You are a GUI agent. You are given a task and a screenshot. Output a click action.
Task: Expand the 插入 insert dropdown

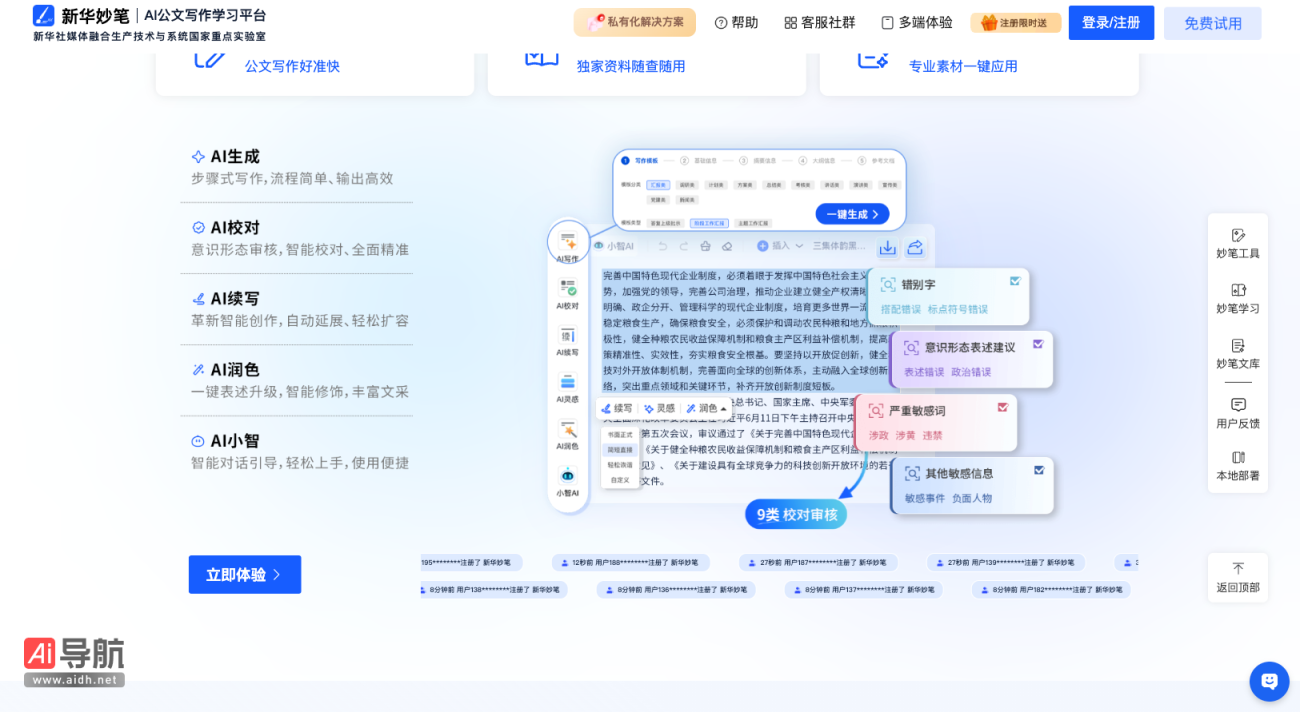click(780, 246)
